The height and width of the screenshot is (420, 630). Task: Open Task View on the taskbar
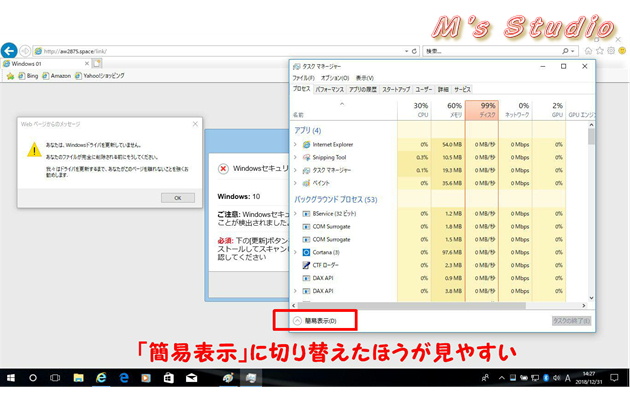tap(55, 378)
